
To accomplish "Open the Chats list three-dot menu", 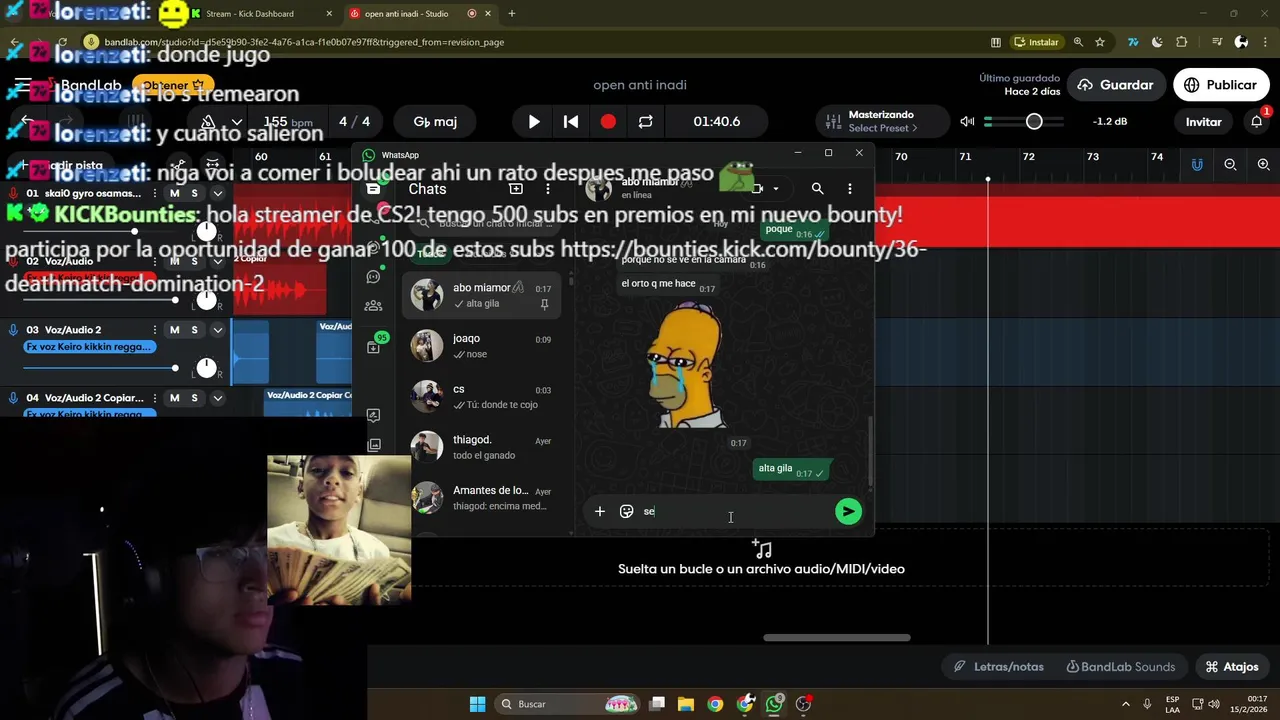I will pyautogui.click(x=547, y=189).
